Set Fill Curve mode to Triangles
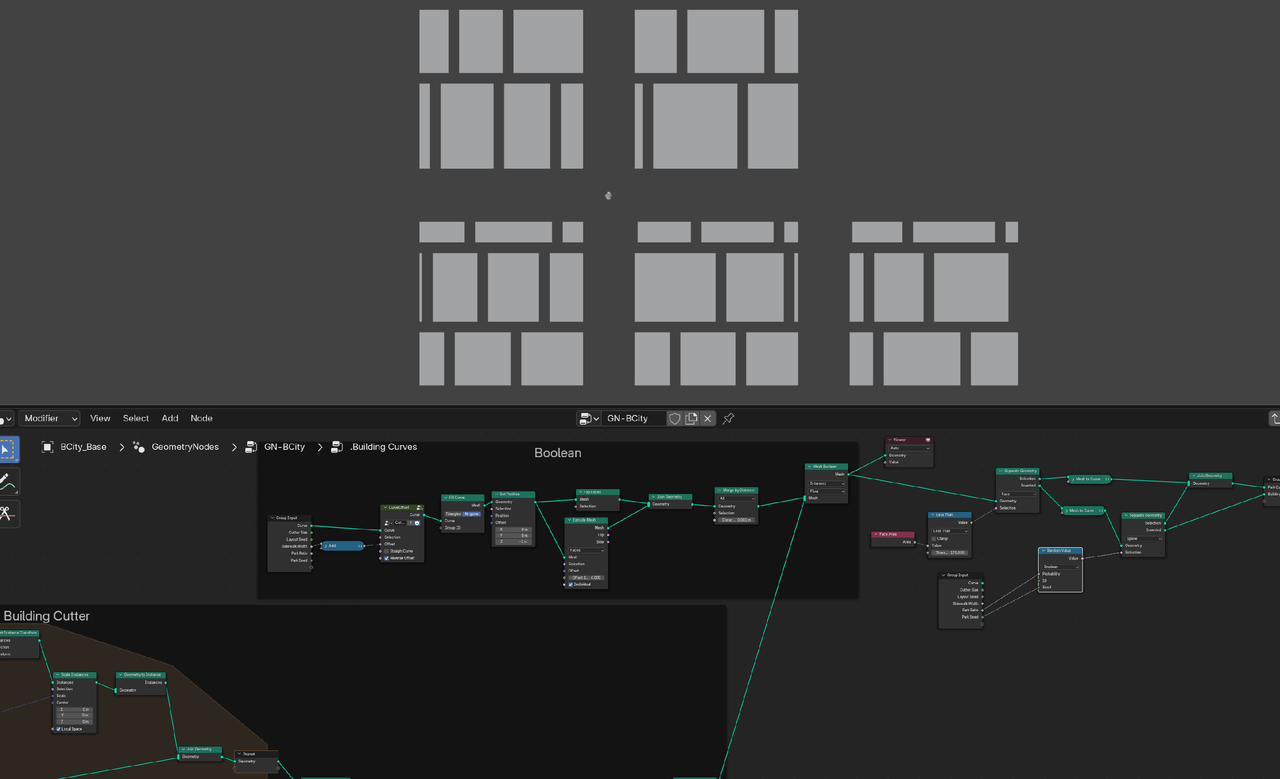1280x779 pixels. pos(453,513)
